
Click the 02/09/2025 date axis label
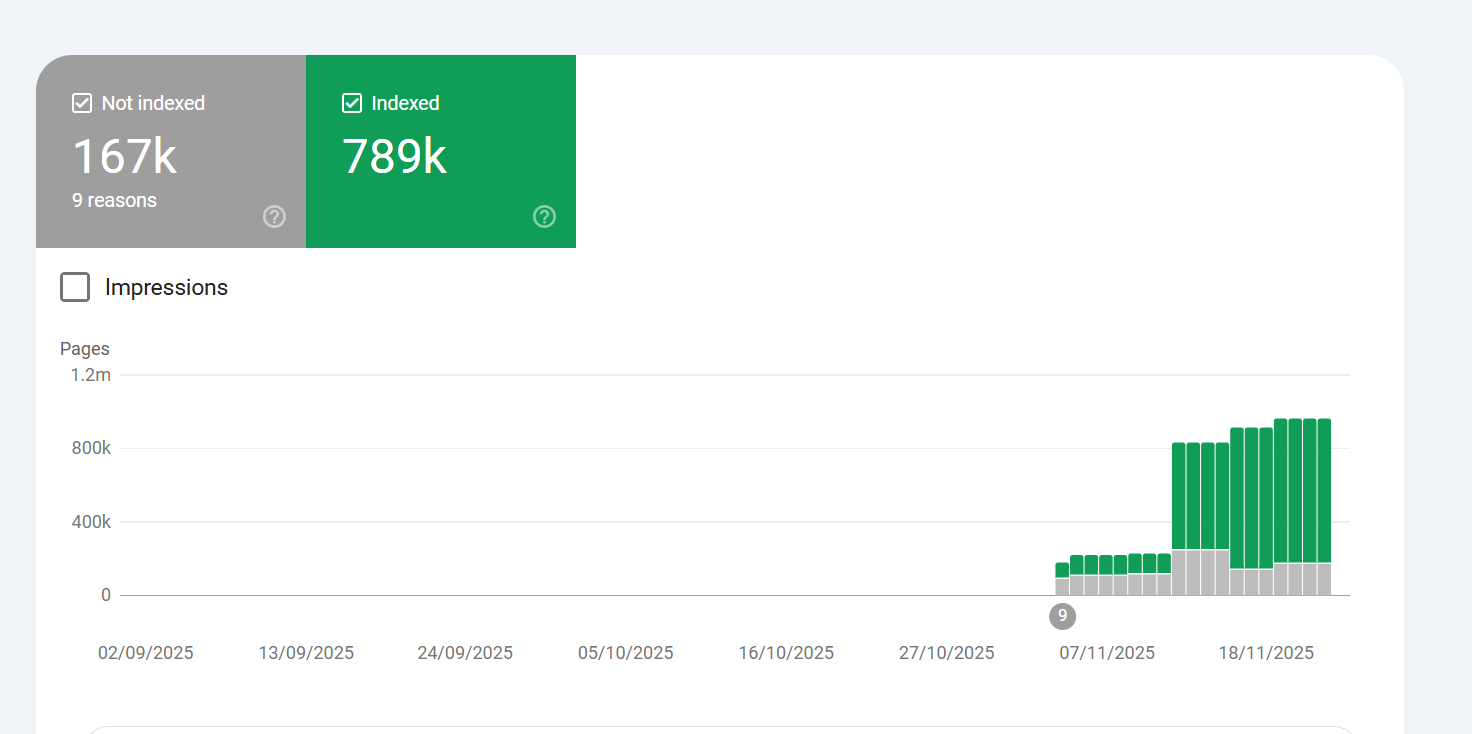[x=146, y=653]
